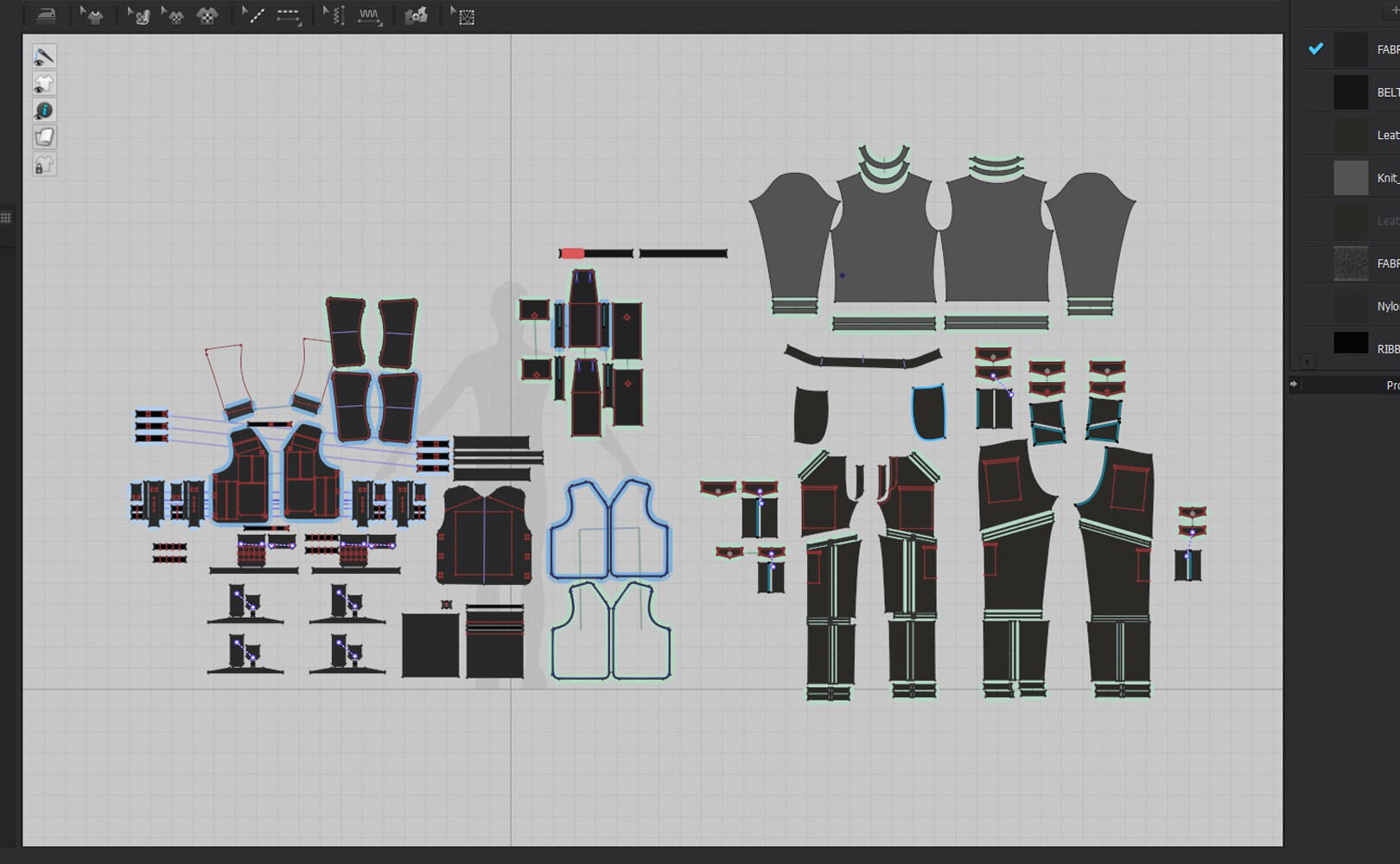Toggle the Freeze Pattern lock icon
The width and height of the screenshot is (1400, 864).
click(x=44, y=164)
